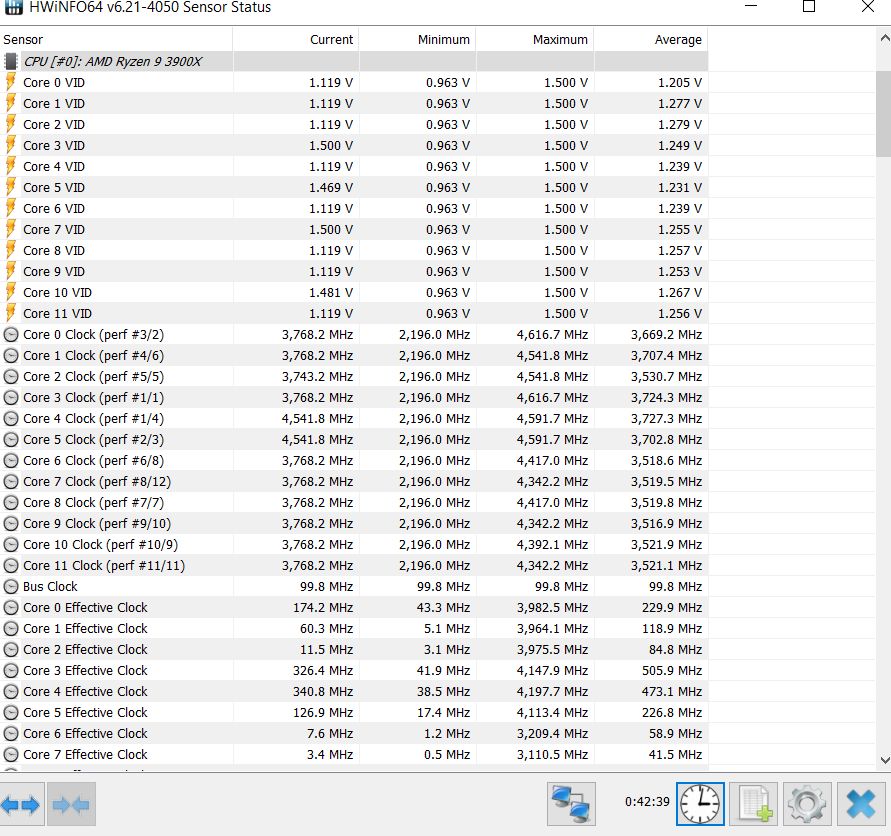Click the Average column header

pos(651,40)
